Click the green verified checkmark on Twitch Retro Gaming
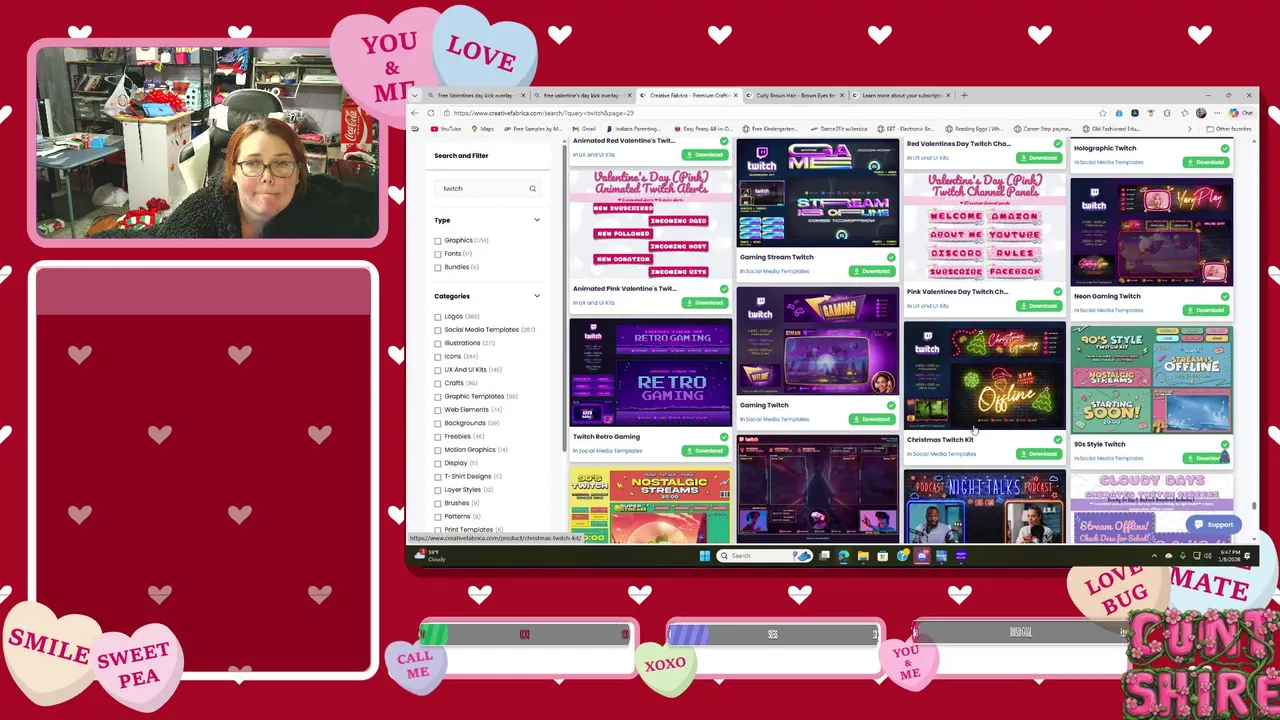This screenshot has width=1280, height=720. (724, 437)
